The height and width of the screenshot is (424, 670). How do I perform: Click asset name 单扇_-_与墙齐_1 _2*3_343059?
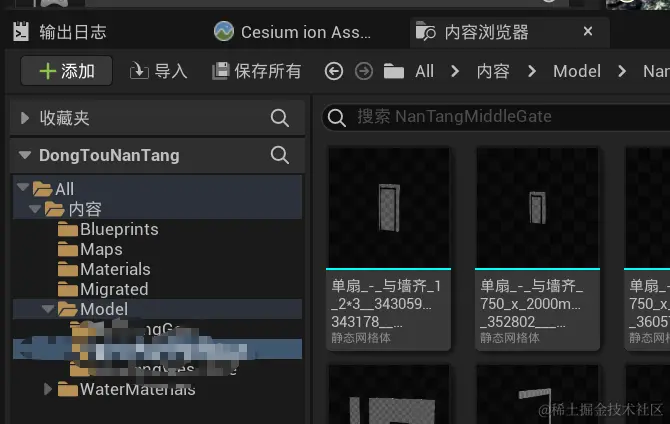[386, 303]
